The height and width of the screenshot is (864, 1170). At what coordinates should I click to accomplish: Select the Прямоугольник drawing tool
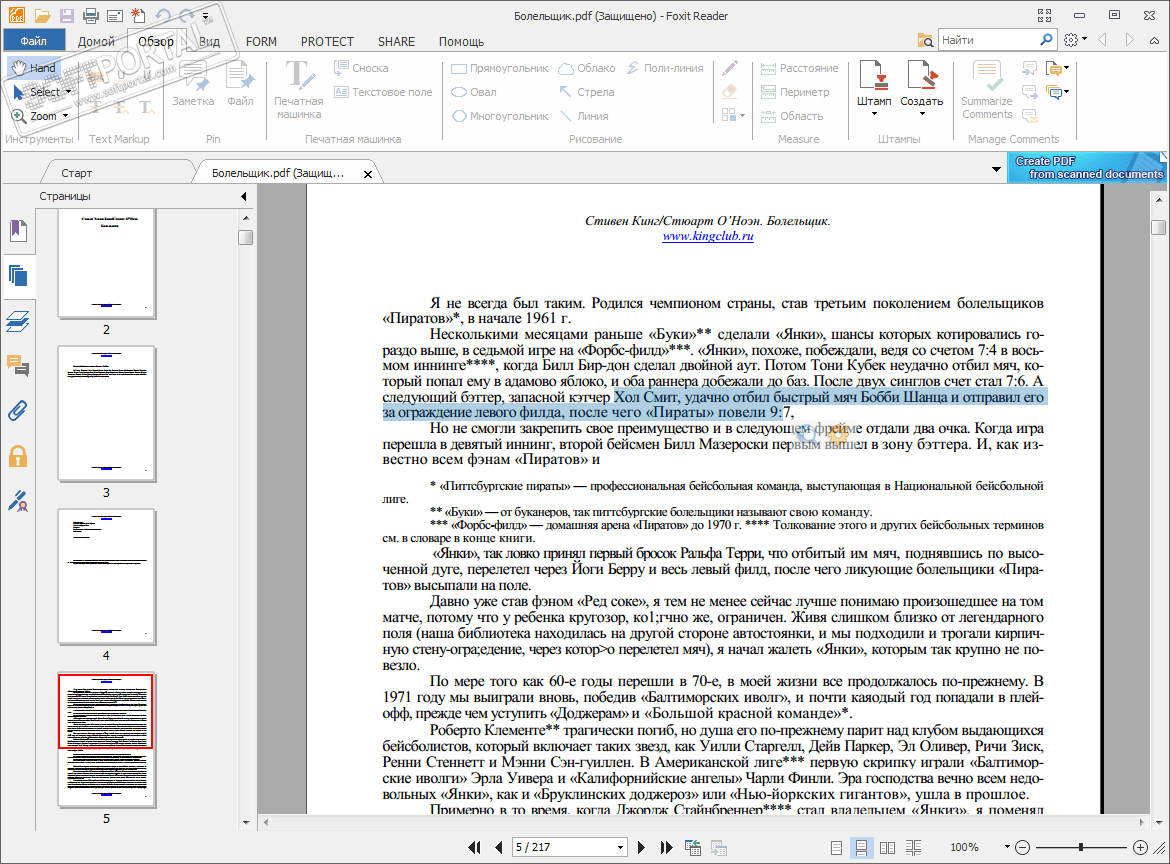(500, 68)
